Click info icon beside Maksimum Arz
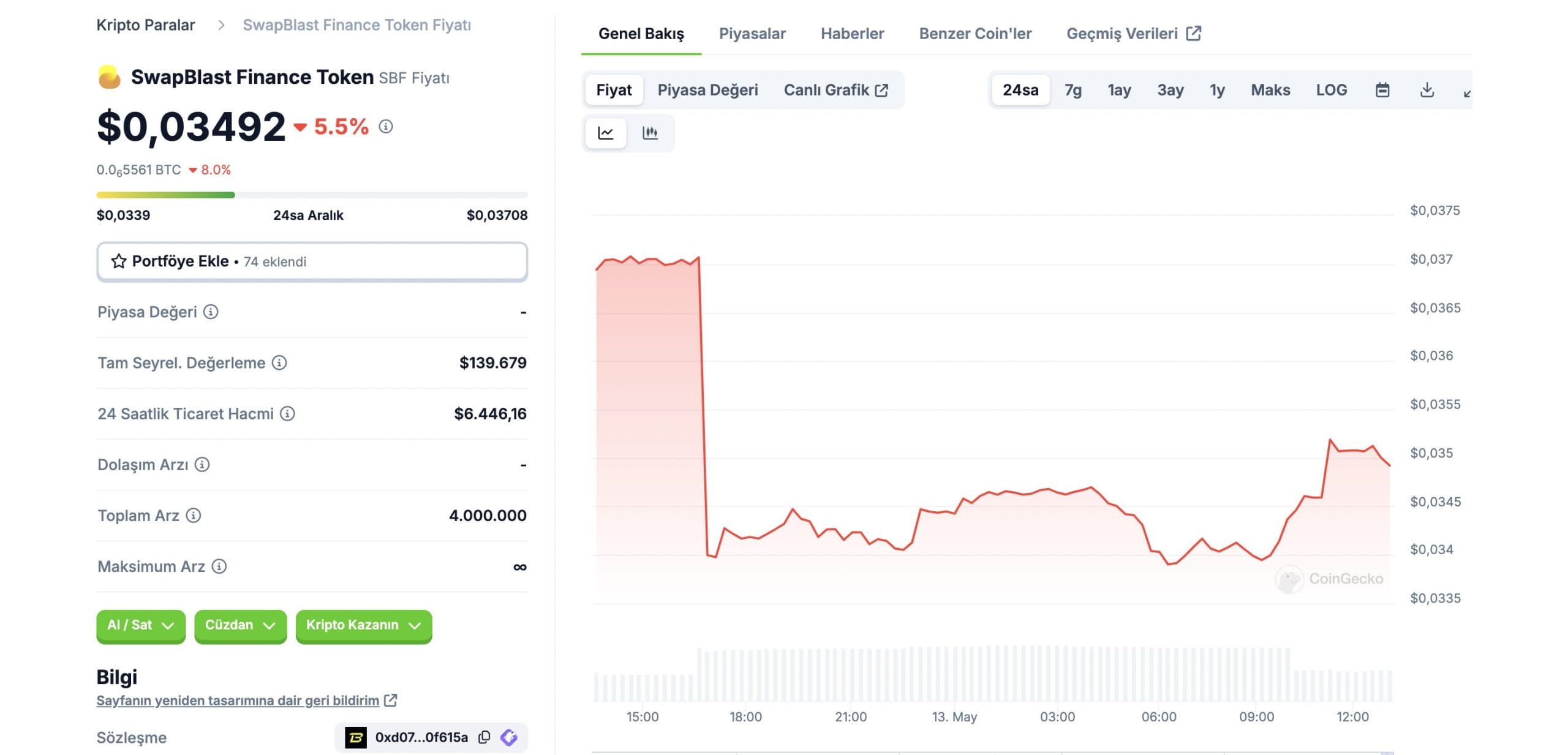Viewport: 1568px width, 755px height. [219, 566]
